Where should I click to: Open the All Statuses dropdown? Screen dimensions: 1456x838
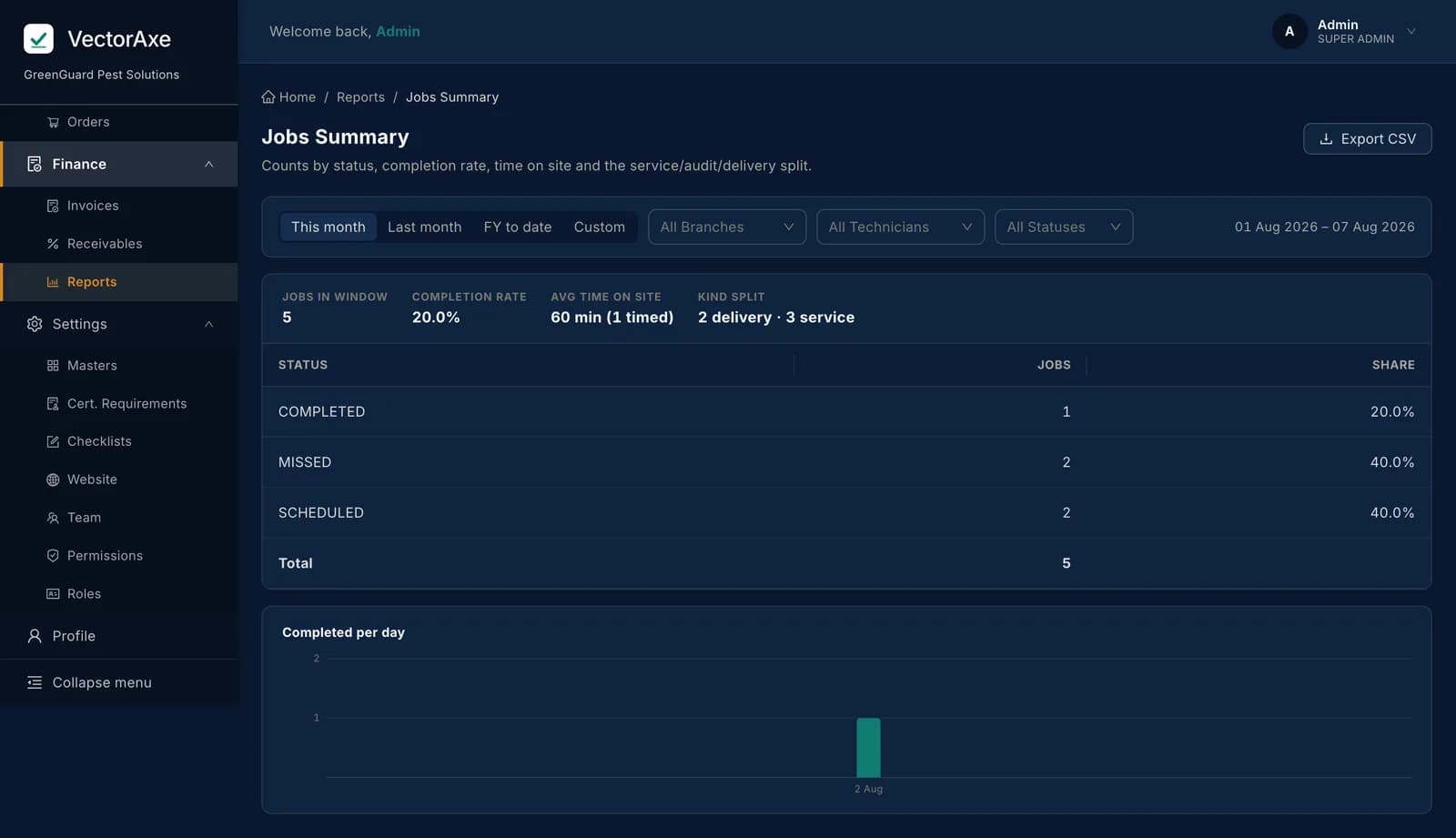[1064, 227]
